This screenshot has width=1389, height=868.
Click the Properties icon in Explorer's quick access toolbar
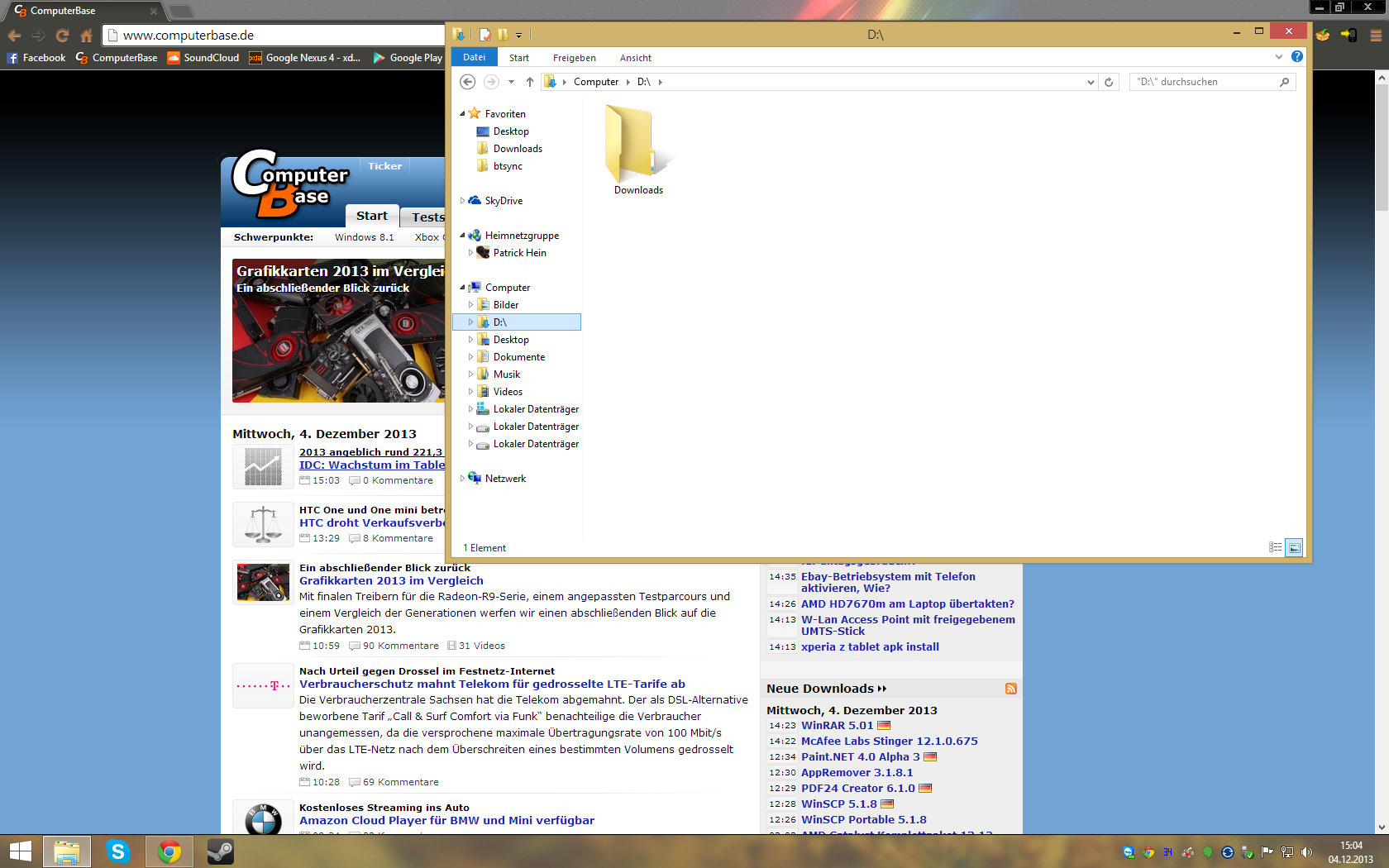click(x=484, y=35)
